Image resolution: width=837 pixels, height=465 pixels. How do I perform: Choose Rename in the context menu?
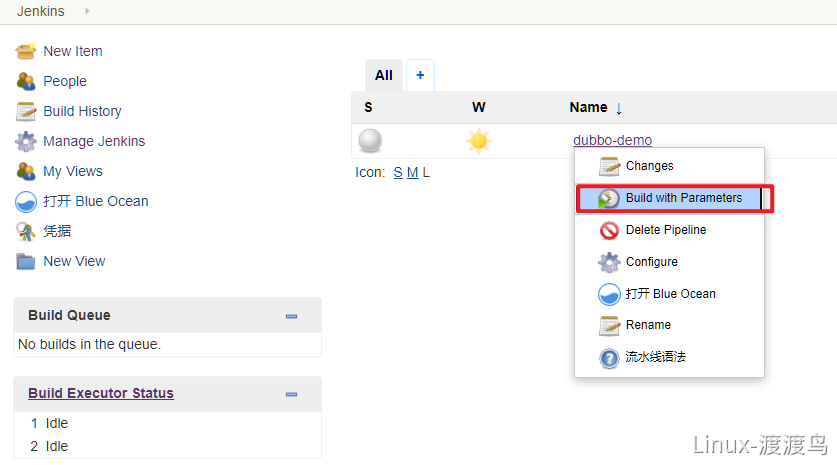point(648,325)
